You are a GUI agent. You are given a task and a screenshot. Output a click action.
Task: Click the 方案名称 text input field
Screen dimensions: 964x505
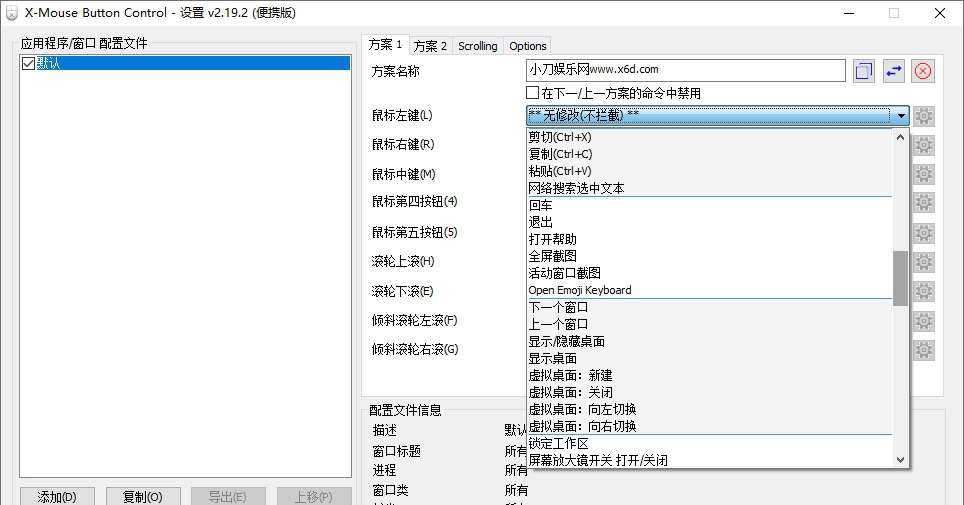point(686,70)
